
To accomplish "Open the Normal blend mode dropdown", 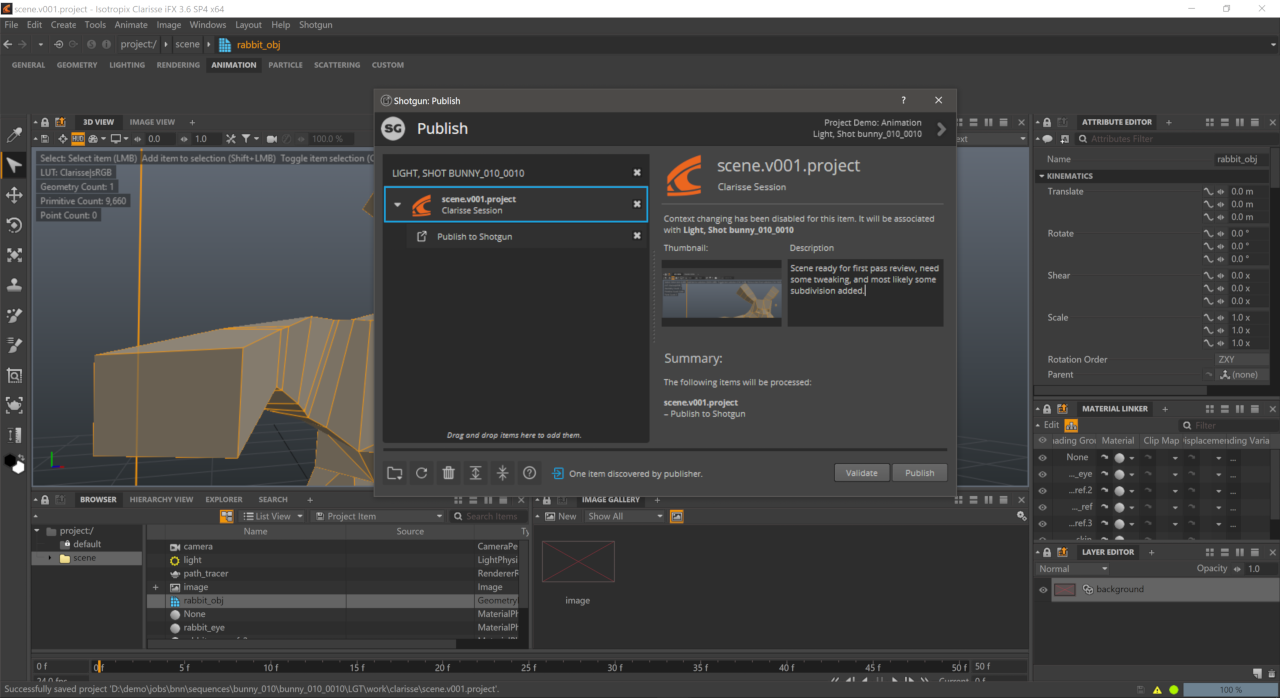I will (x=1073, y=569).
